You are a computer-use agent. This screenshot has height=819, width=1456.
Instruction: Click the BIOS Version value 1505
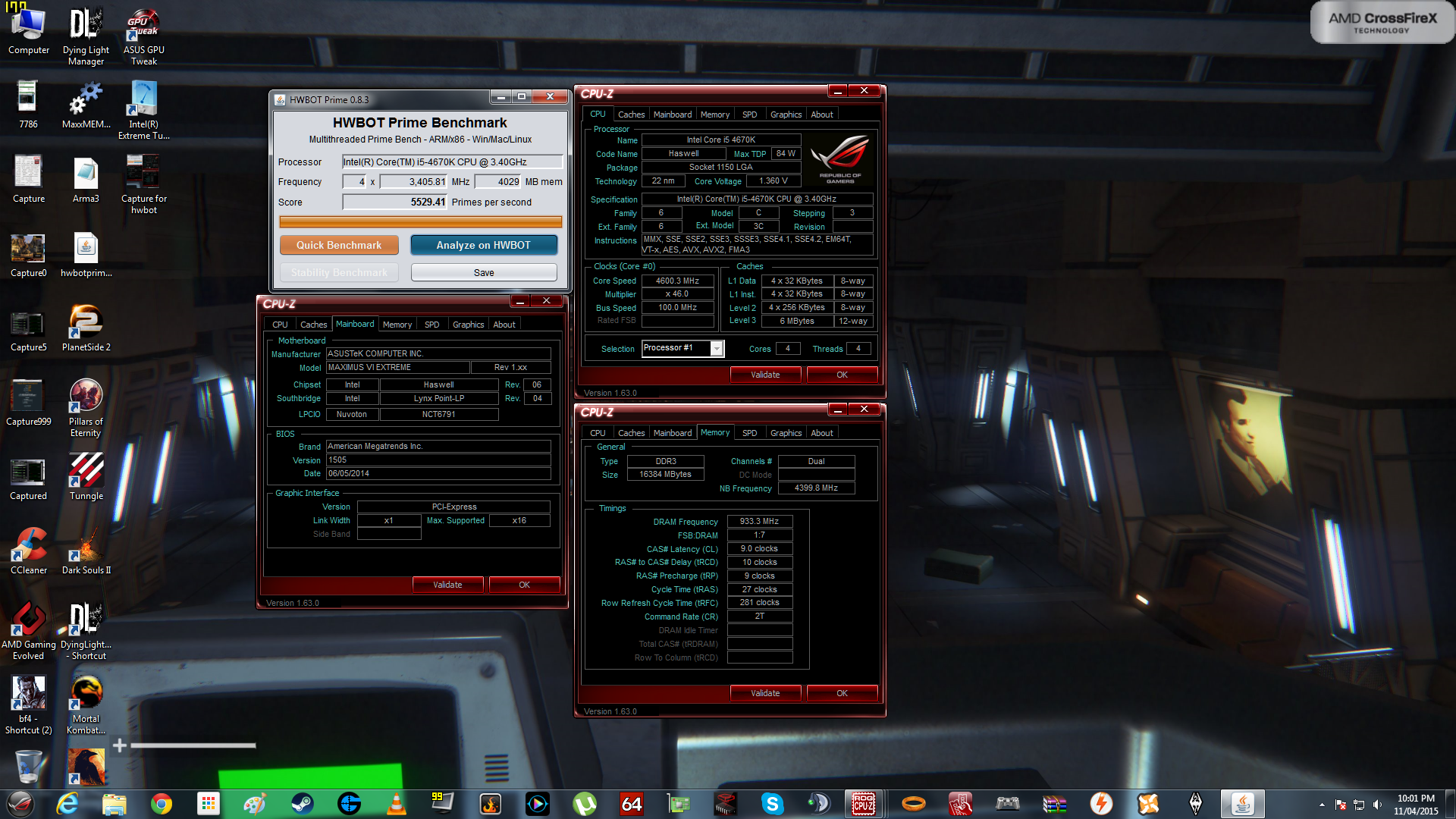pyautogui.click(x=438, y=460)
